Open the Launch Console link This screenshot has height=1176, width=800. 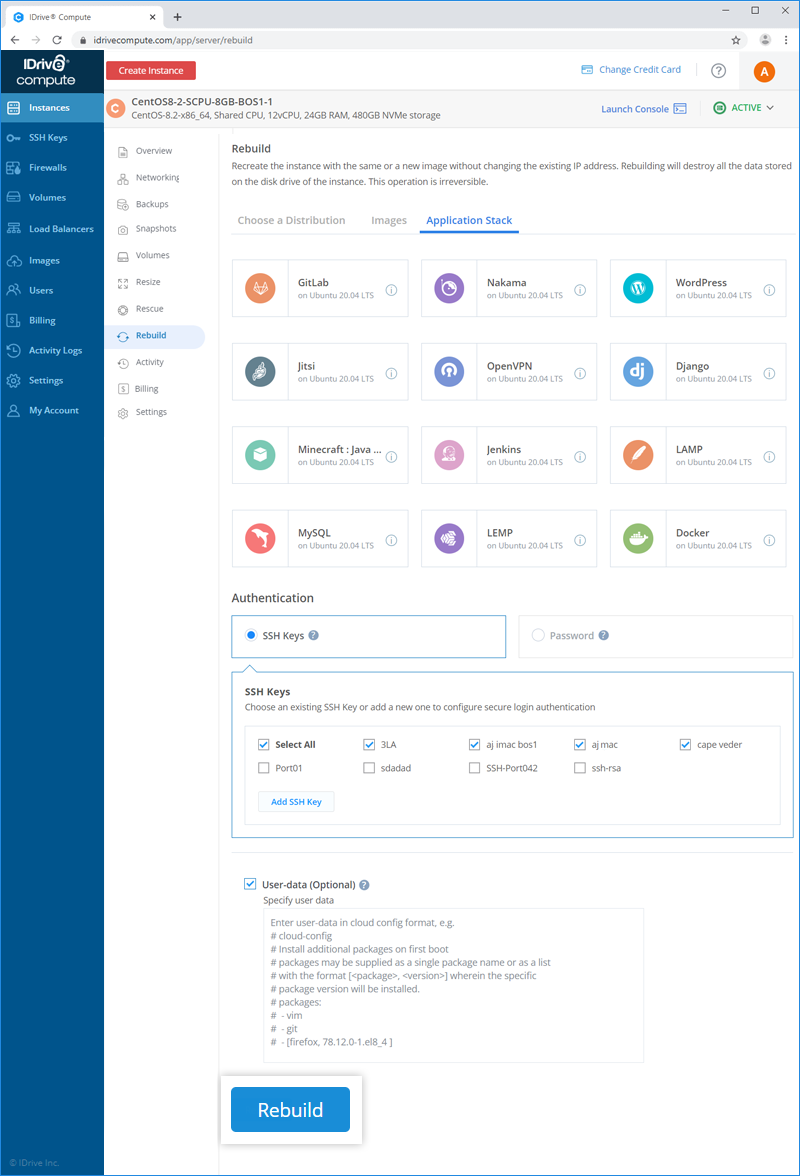[643, 109]
